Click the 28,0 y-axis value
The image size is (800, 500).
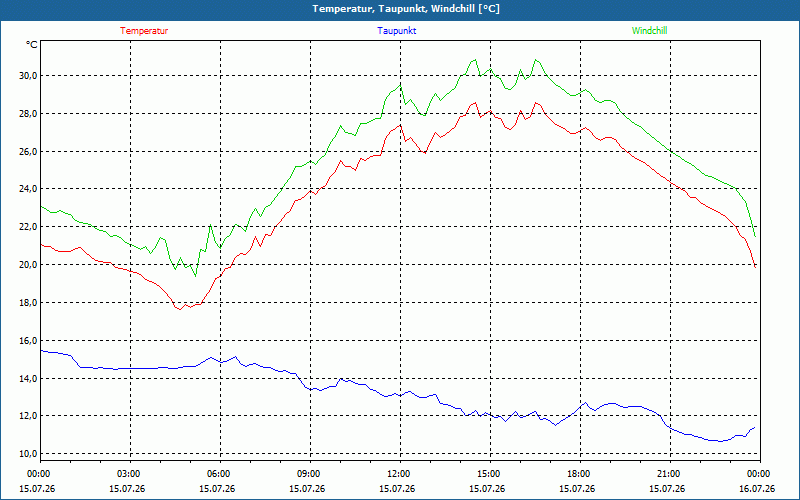click(29, 113)
